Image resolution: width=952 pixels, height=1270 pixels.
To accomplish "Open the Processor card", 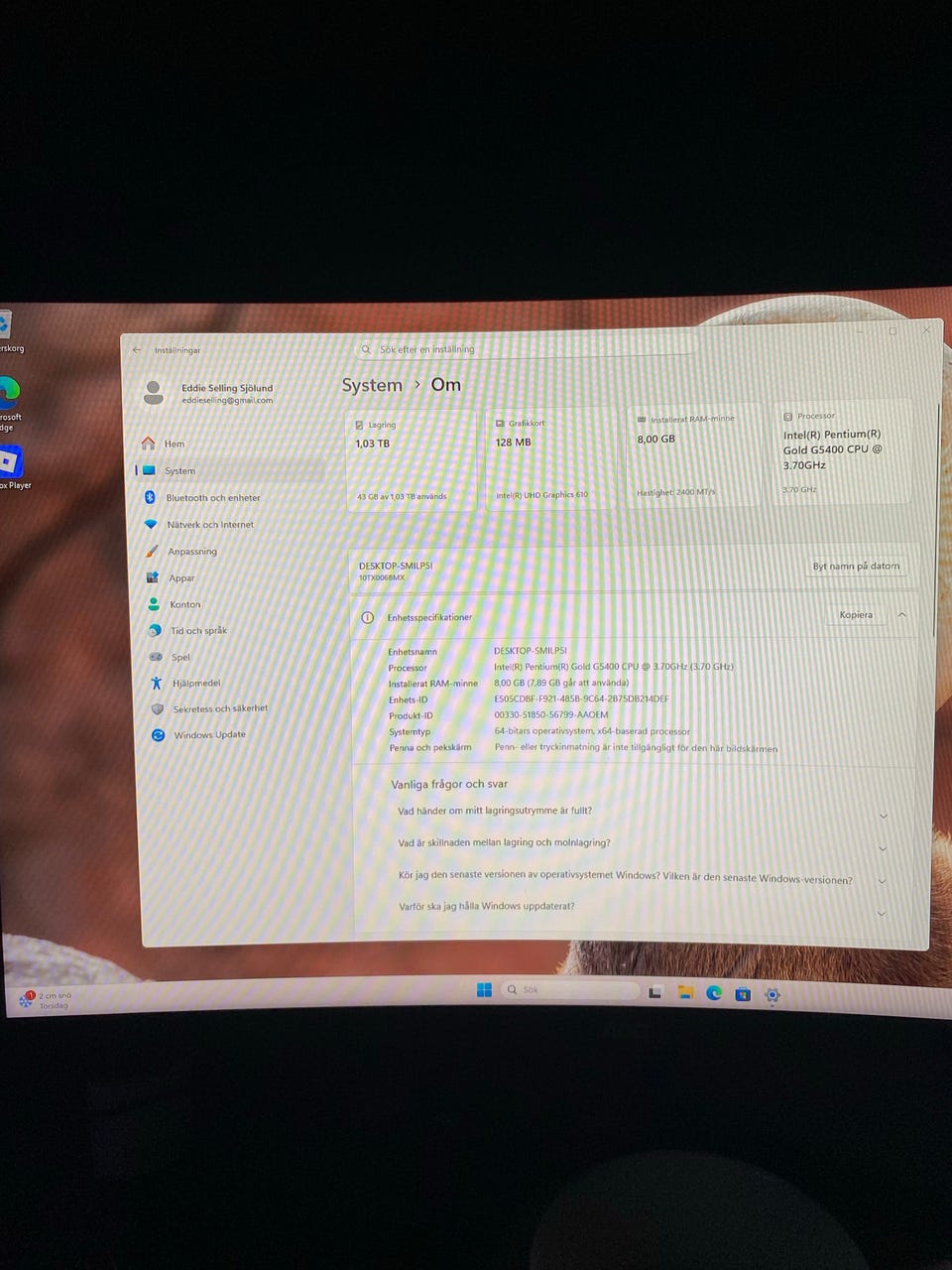I will 842,452.
